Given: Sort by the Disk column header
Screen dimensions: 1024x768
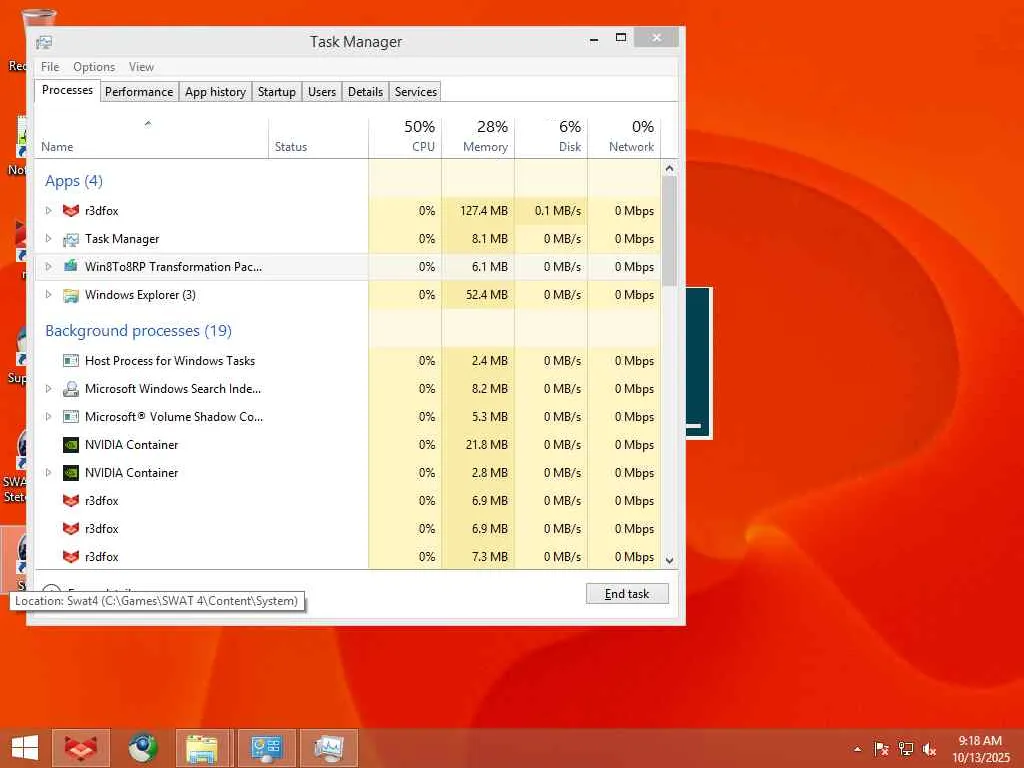Looking at the screenshot, I should (552, 138).
